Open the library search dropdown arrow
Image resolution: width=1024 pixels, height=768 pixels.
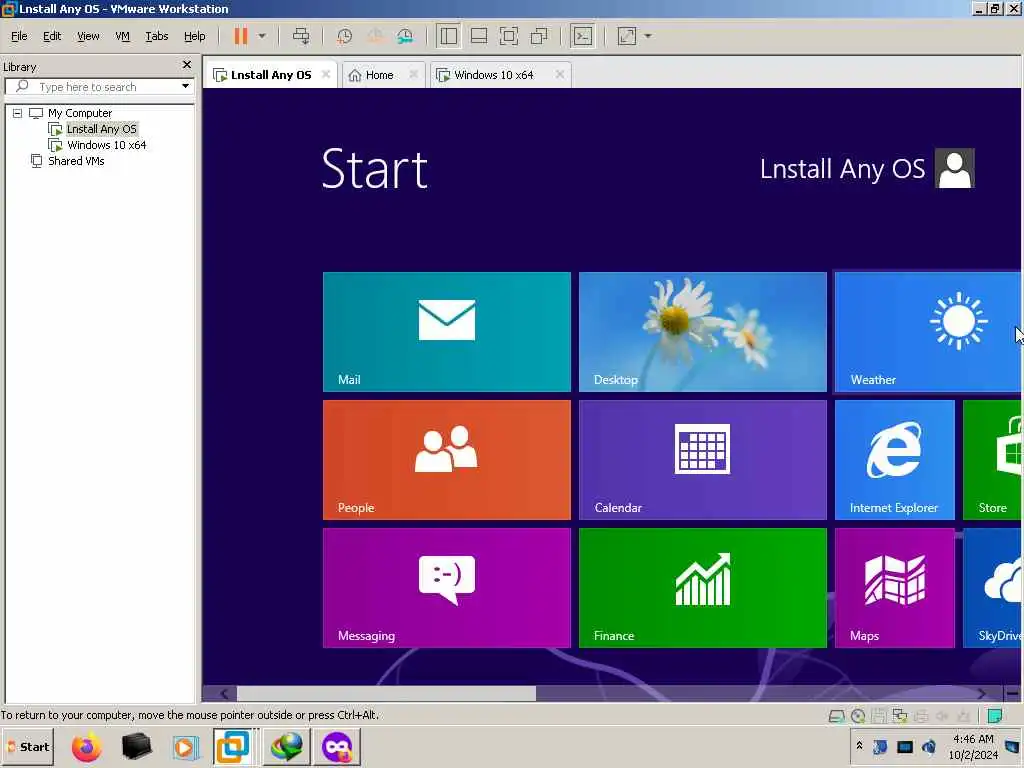coord(185,86)
